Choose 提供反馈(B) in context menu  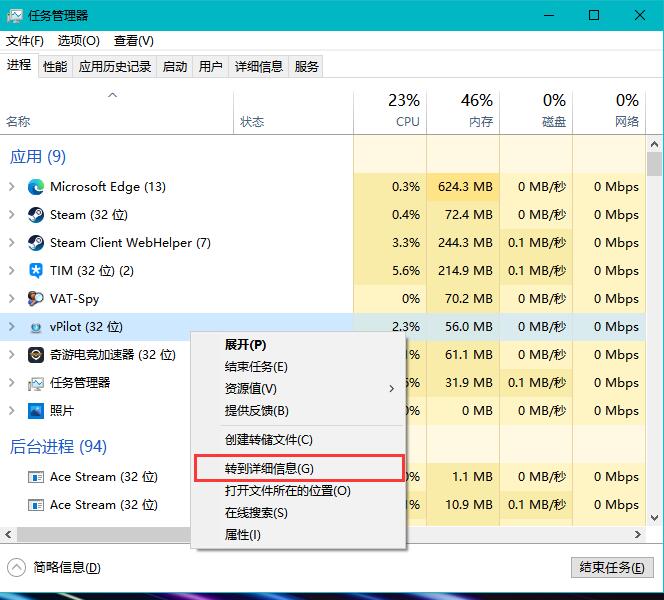pos(299,411)
